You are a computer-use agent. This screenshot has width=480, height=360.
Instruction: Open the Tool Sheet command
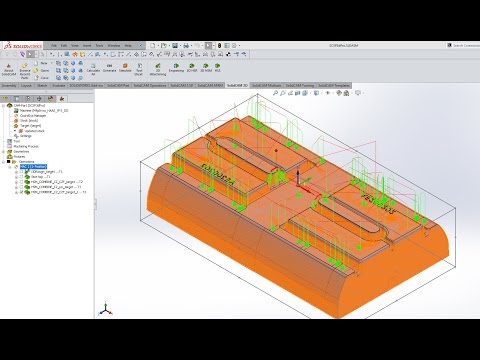pos(139,70)
